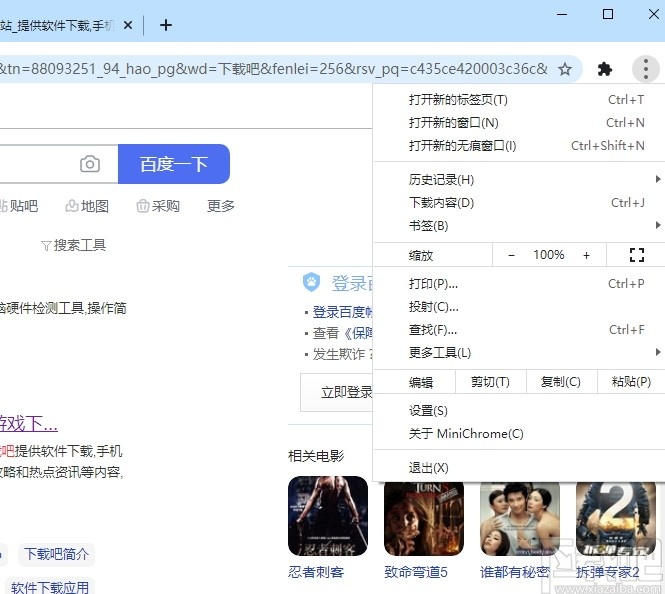Minimize the browser window
Viewport: 665px width, 594px height.
pyautogui.click(x=562, y=14)
